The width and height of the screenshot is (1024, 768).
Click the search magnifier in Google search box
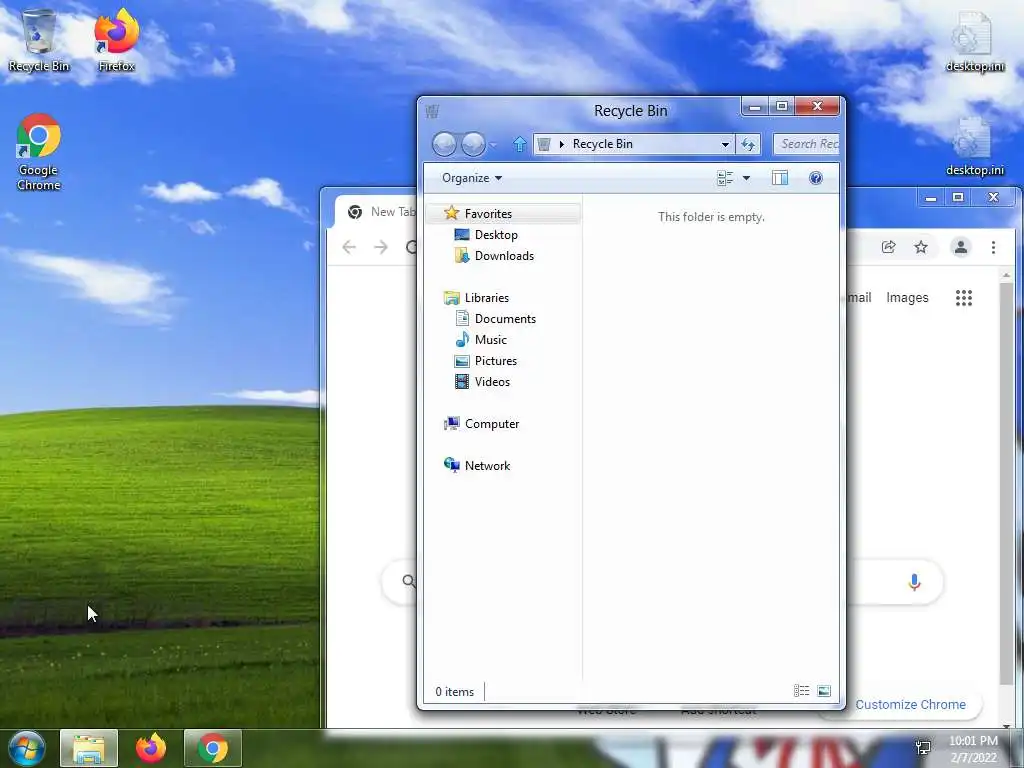409,581
